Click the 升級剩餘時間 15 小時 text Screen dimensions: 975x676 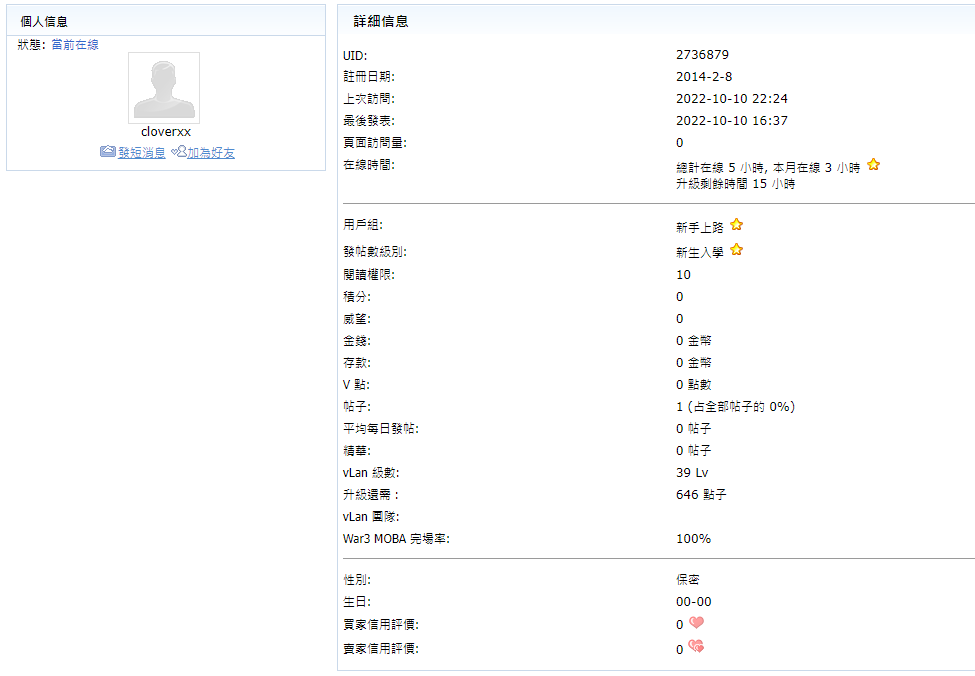tap(736, 184)
